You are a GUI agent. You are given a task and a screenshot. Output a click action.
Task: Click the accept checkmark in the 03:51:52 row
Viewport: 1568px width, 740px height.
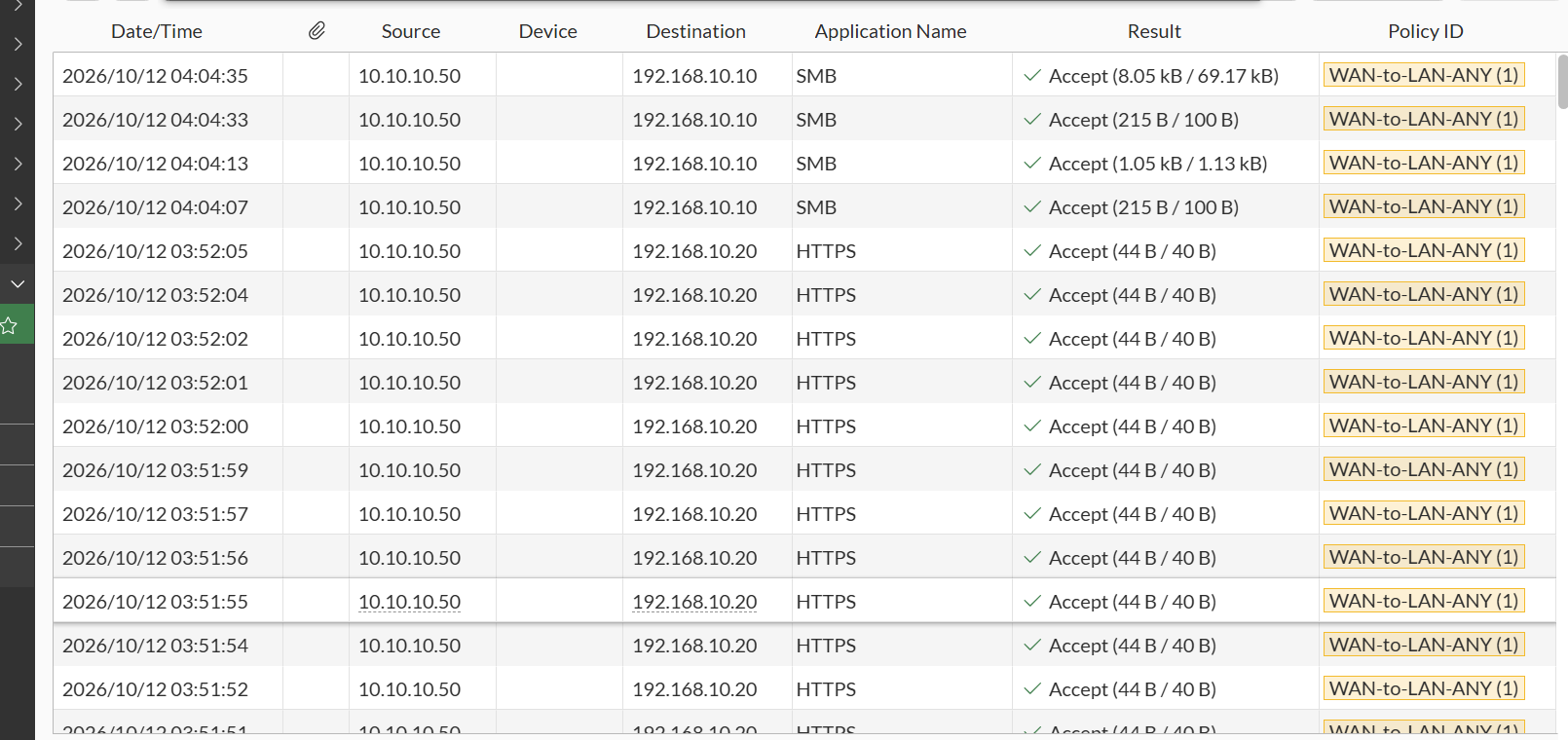pos(1032,688)
